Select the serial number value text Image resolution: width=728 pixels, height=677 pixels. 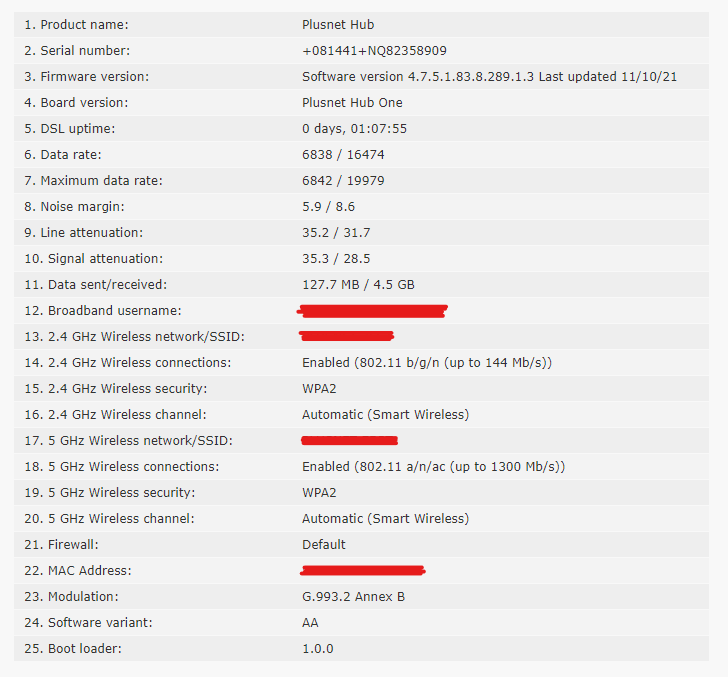(x=374, y=50)
